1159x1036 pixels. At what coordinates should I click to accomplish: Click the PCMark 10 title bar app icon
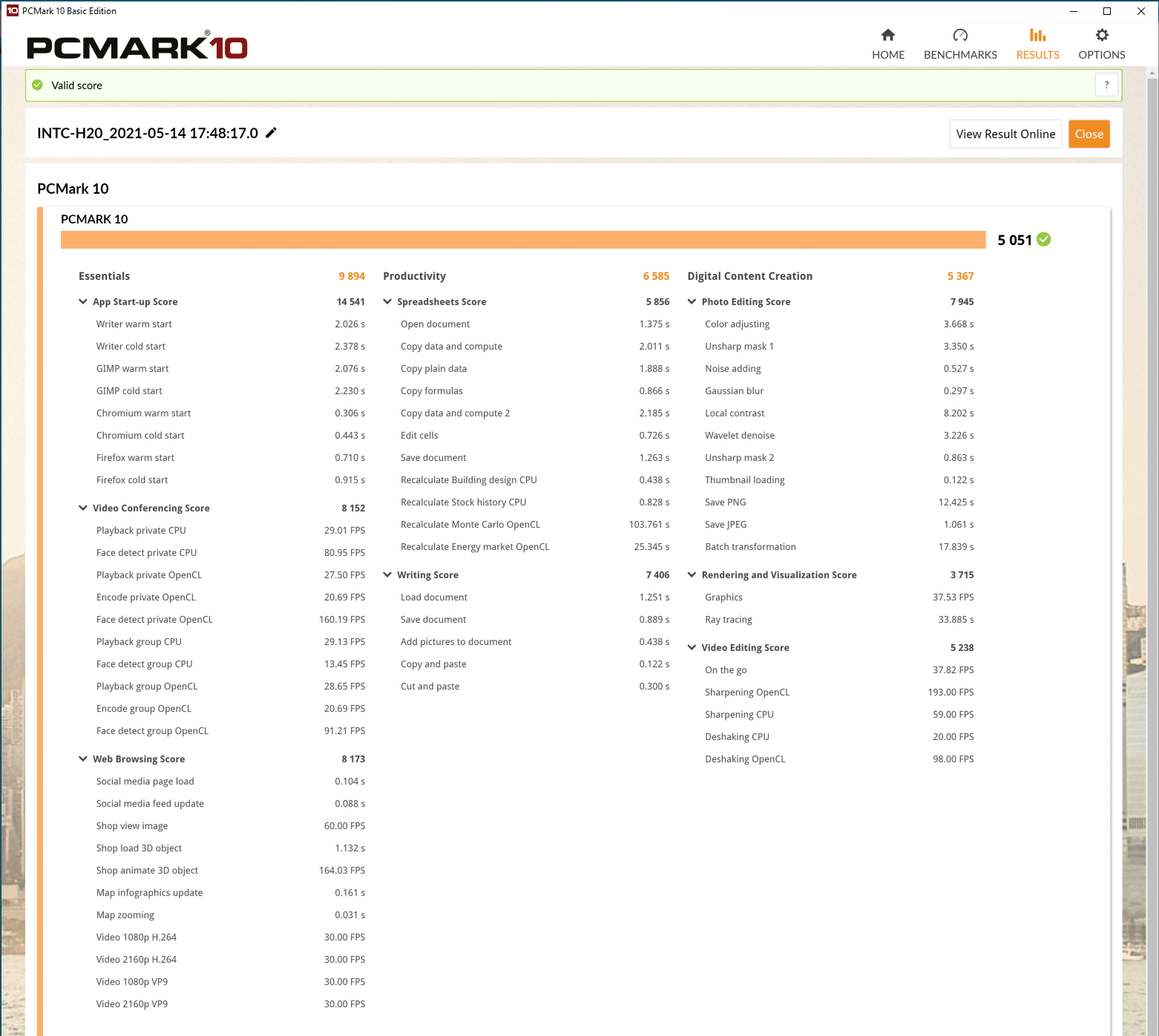coord(13,11)
